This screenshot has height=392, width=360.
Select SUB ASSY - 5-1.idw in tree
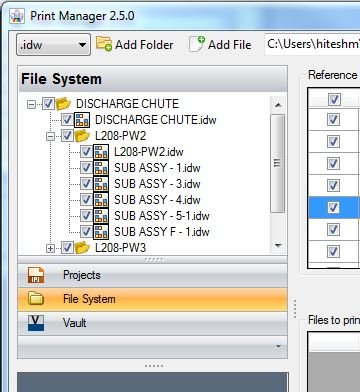(x=162, y=216)
